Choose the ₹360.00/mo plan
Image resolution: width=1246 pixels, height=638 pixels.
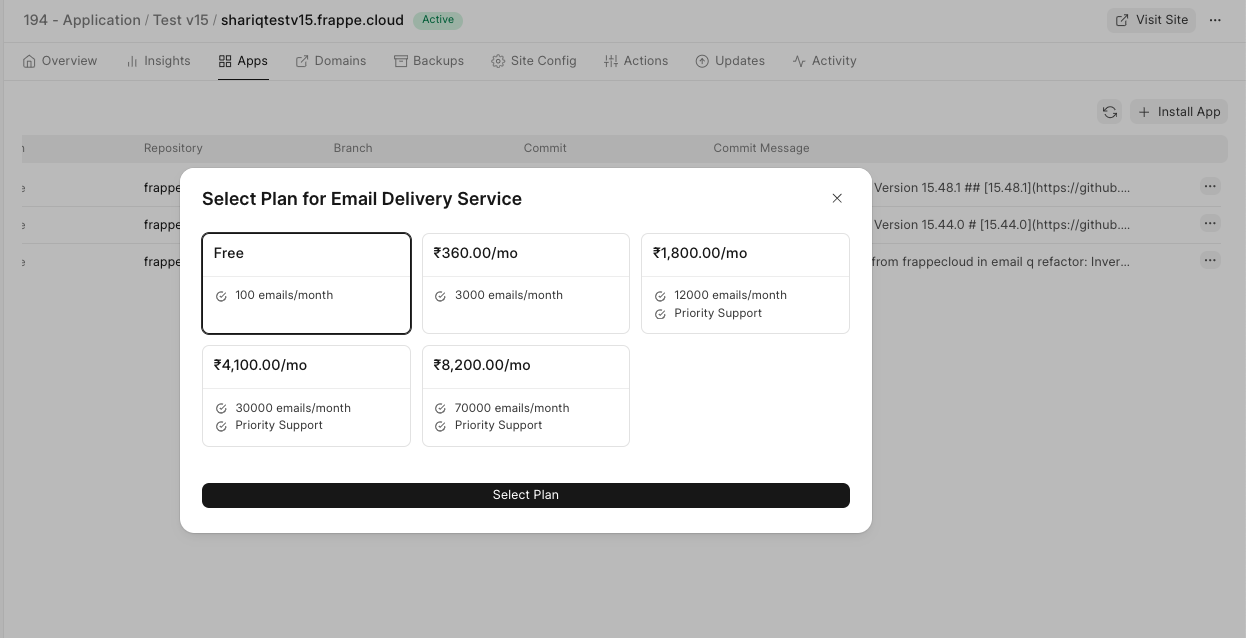point(525,283)
